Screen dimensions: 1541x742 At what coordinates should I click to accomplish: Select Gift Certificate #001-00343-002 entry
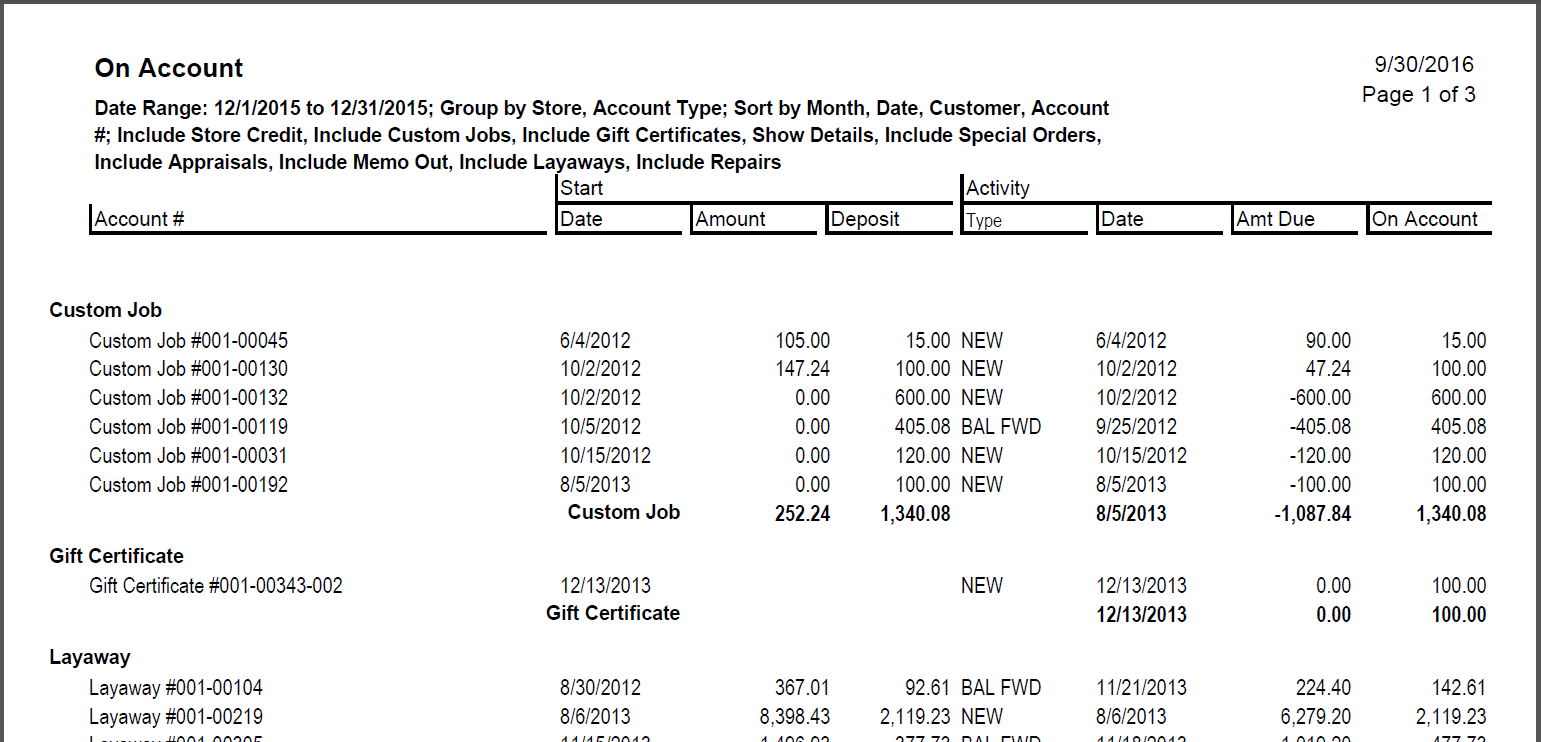[215, 586]
